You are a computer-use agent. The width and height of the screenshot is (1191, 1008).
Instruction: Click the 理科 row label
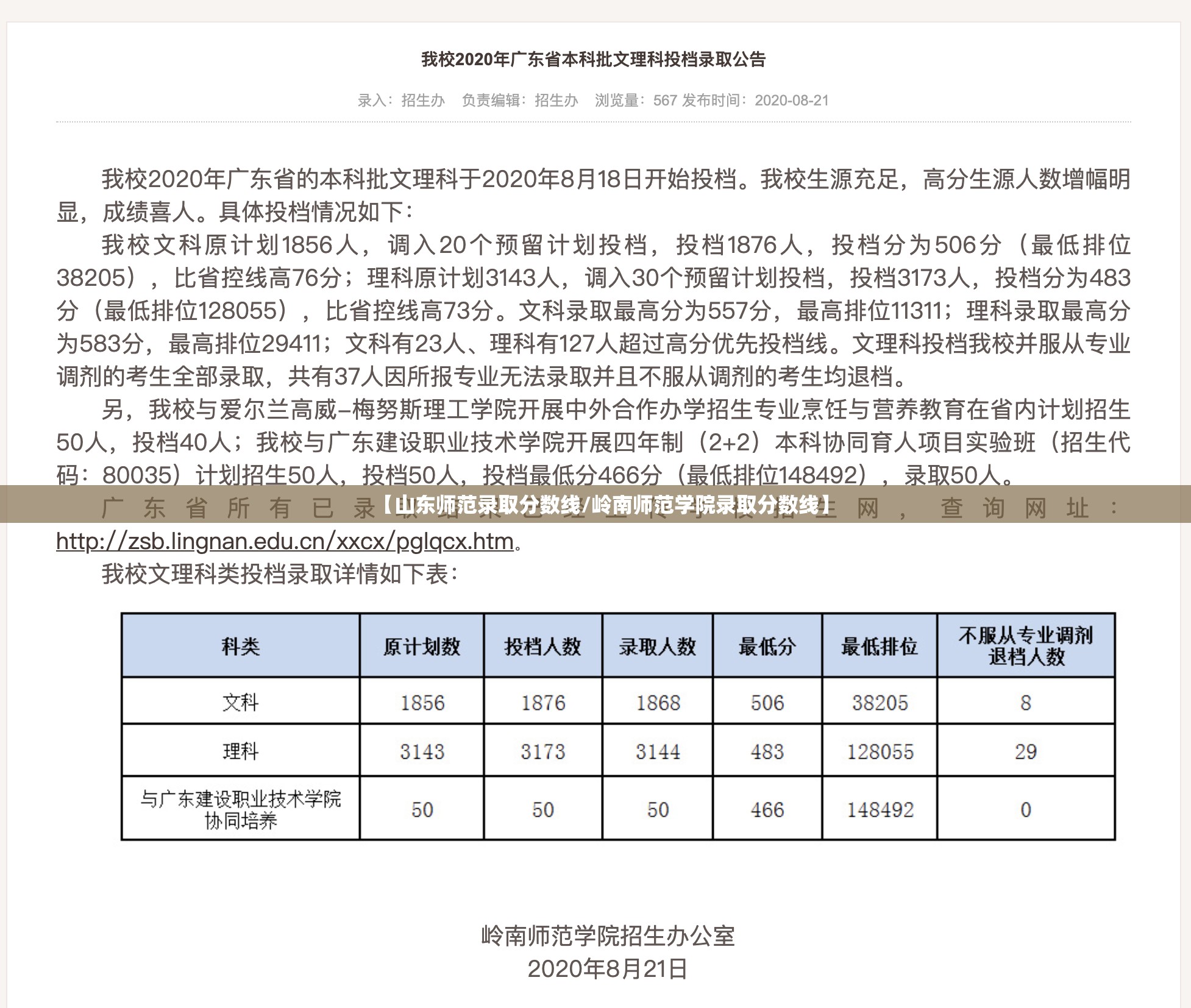click(x=241, y=751)
